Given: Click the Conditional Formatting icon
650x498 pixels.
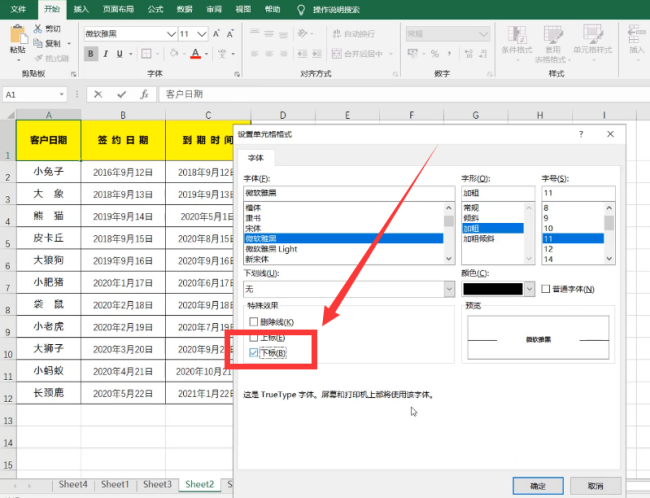Looking at the screenshot, I should tap(517, 35).
